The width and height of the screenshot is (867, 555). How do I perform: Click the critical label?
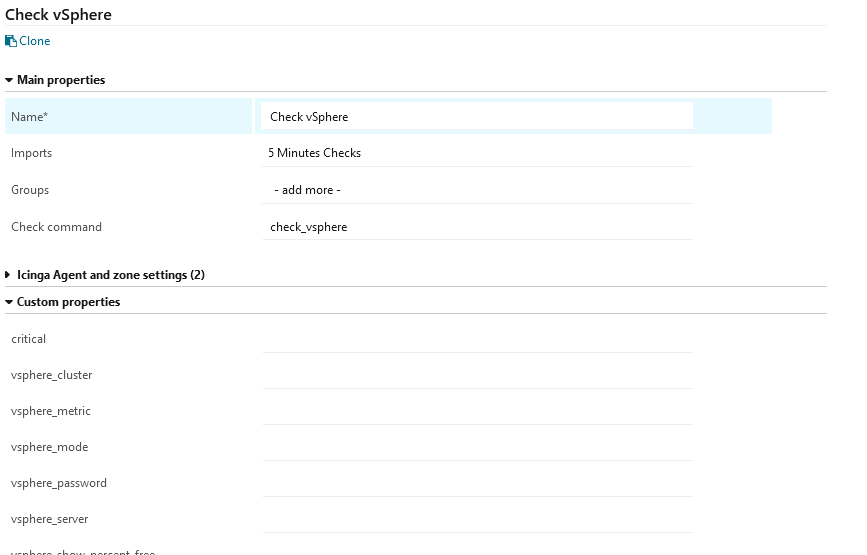pyautogui.click(x=28, y=339)
